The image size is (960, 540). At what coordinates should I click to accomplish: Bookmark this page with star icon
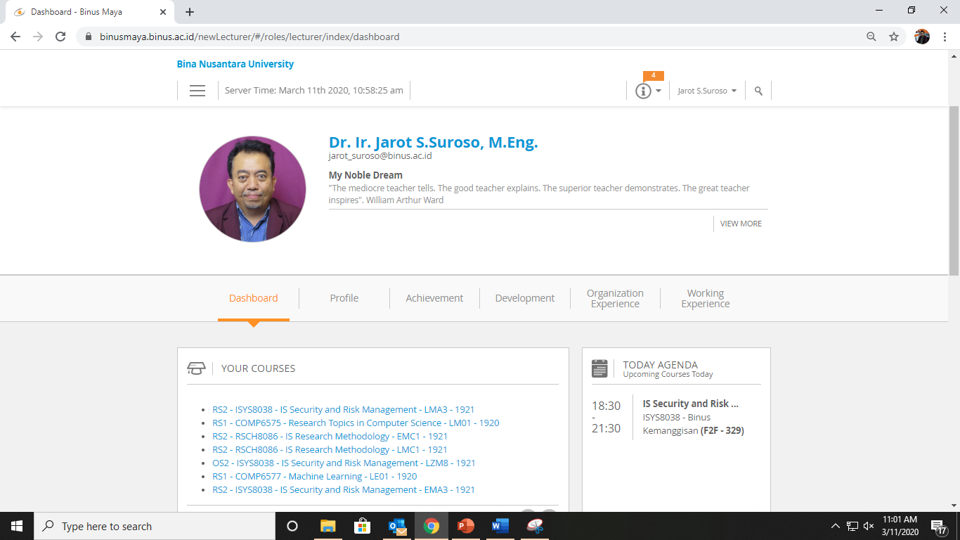coord(894,37)
